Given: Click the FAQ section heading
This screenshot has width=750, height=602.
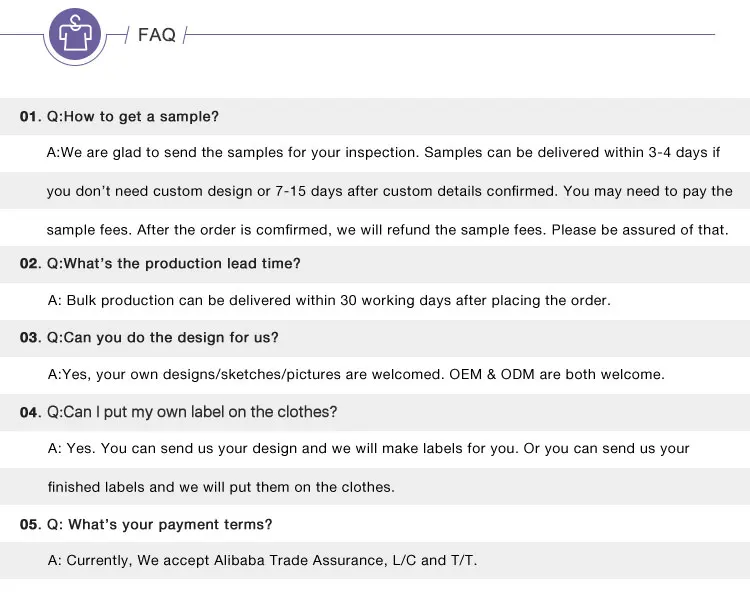Looking at the screenshot, I should pos(157,35).
